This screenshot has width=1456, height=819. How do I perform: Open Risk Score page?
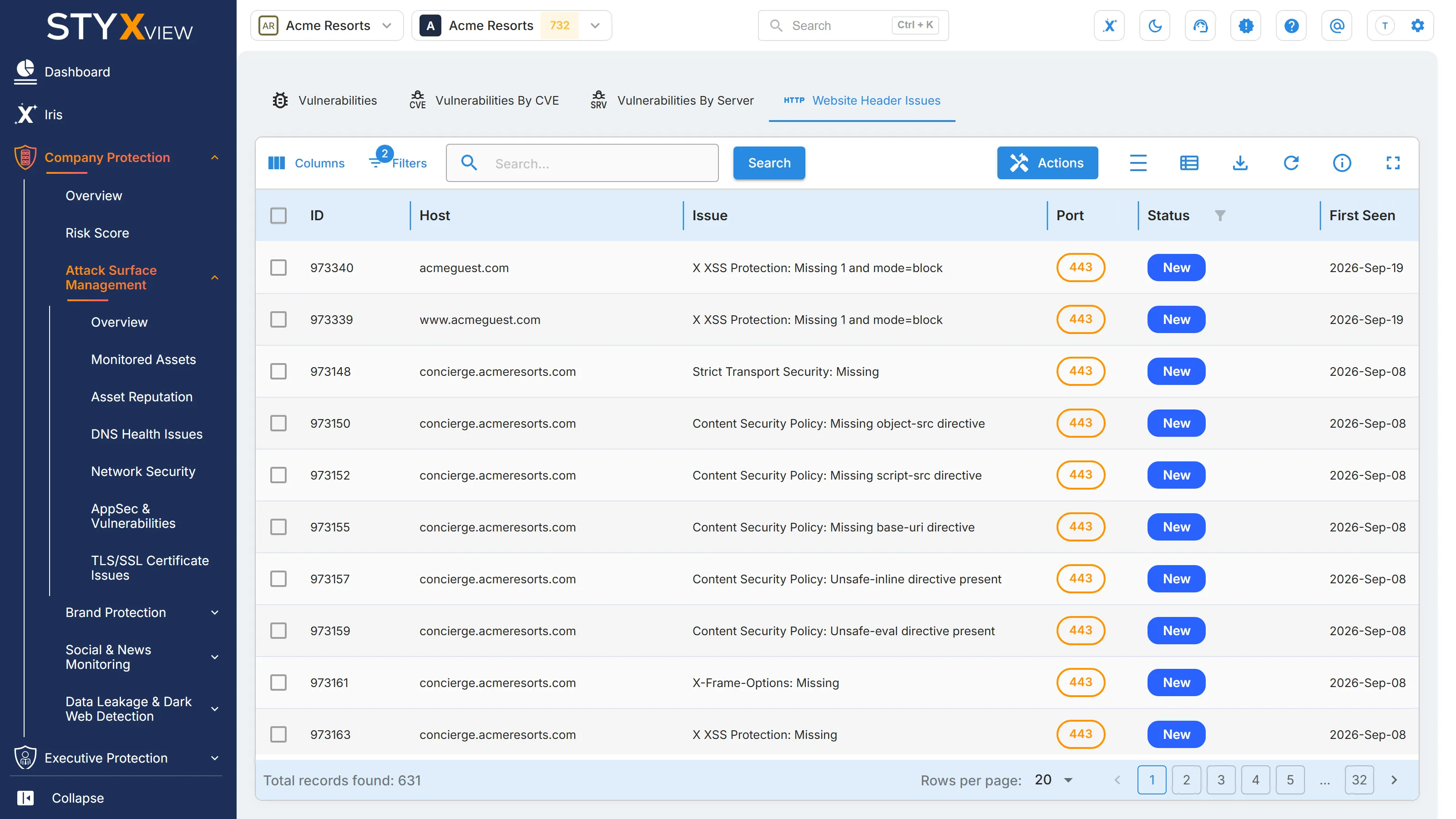point(97,233)
